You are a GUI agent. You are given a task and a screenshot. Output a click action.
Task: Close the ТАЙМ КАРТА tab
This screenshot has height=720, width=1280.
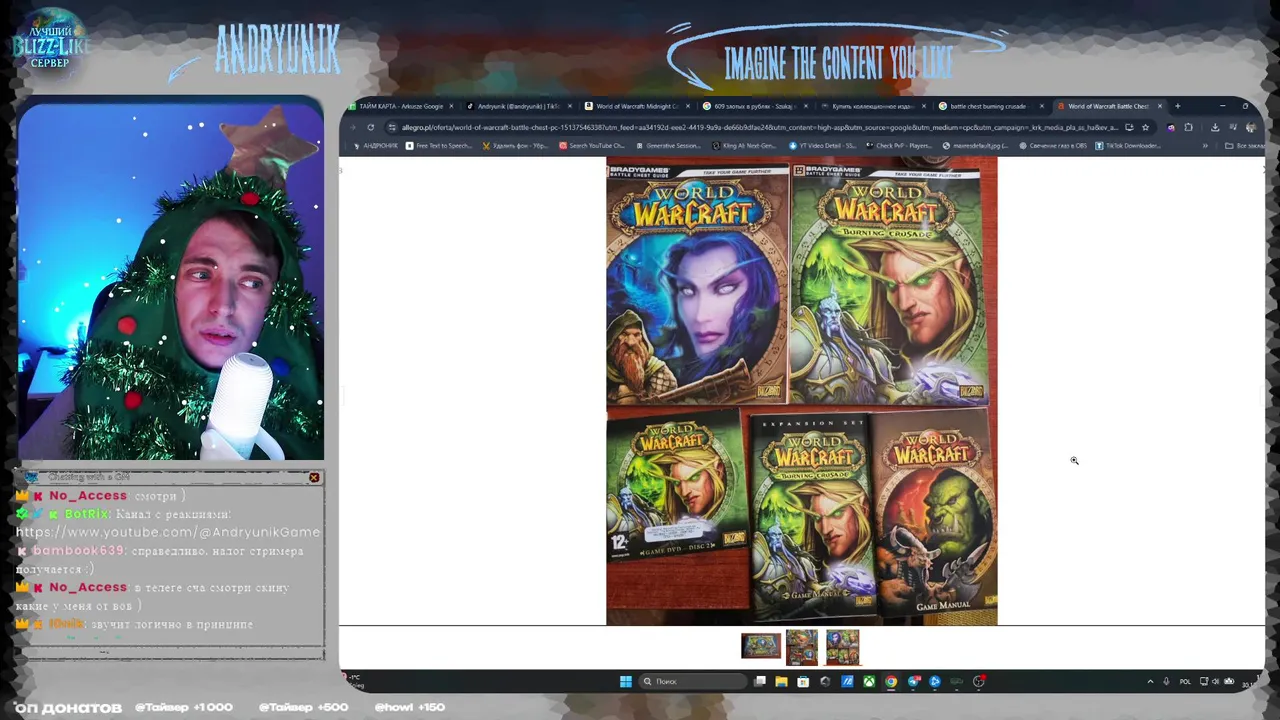pos(451,106)
